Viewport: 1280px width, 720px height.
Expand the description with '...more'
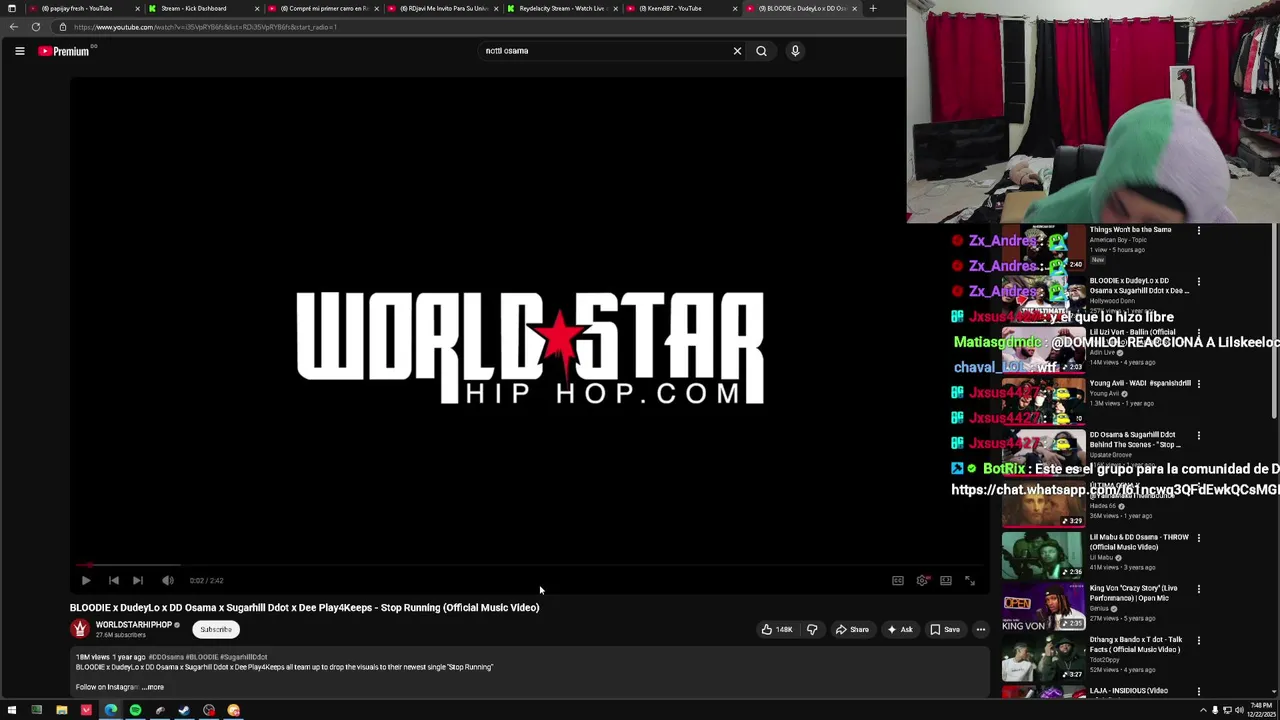[x=153, y=687]
